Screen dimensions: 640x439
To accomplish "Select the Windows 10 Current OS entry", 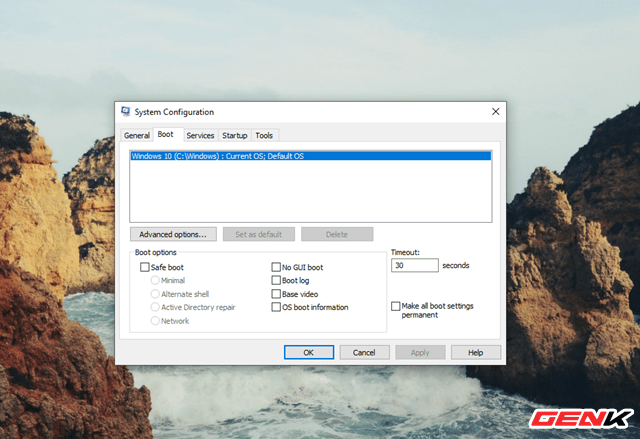I will tap(311, 156).
